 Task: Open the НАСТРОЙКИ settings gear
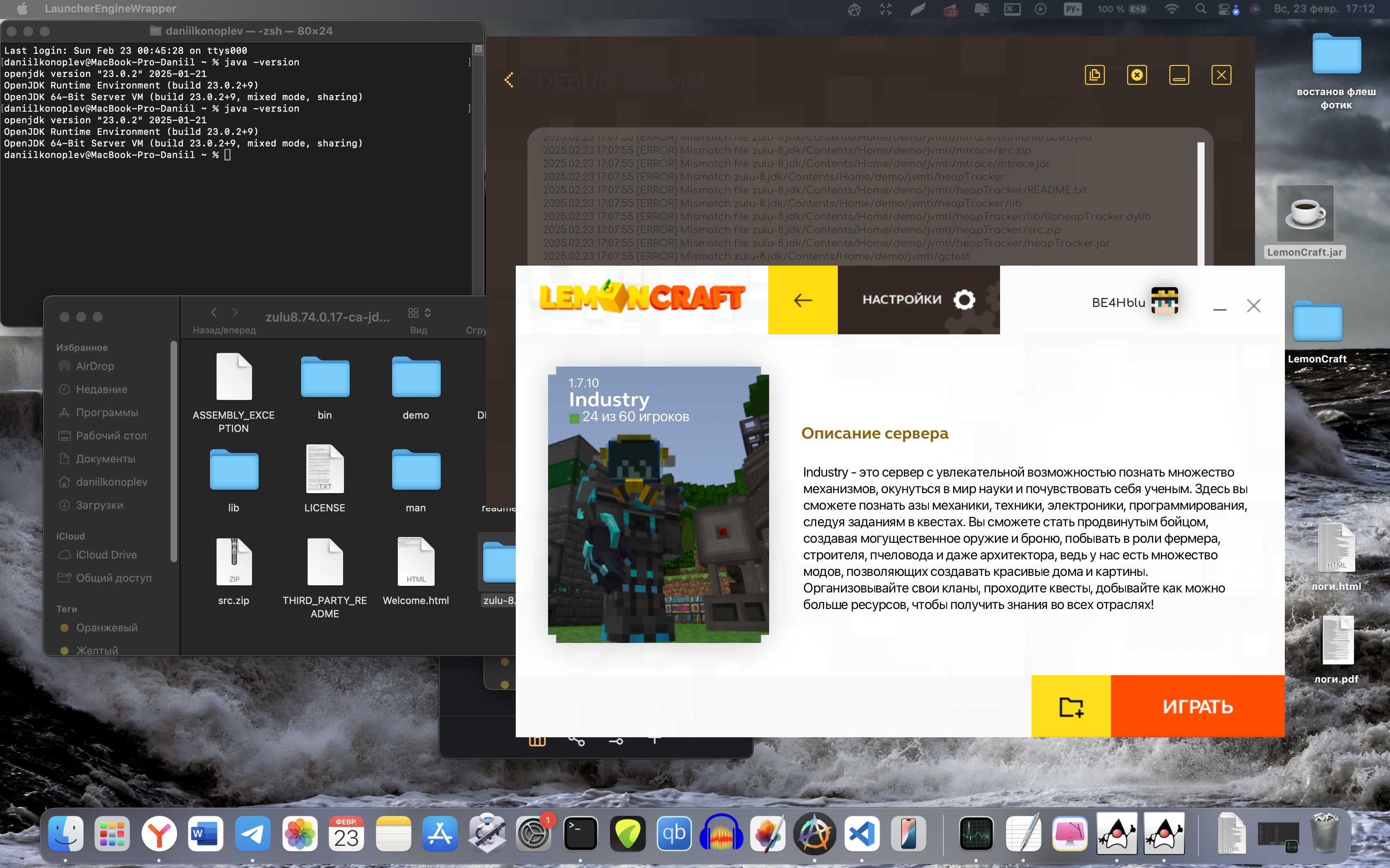964,300
